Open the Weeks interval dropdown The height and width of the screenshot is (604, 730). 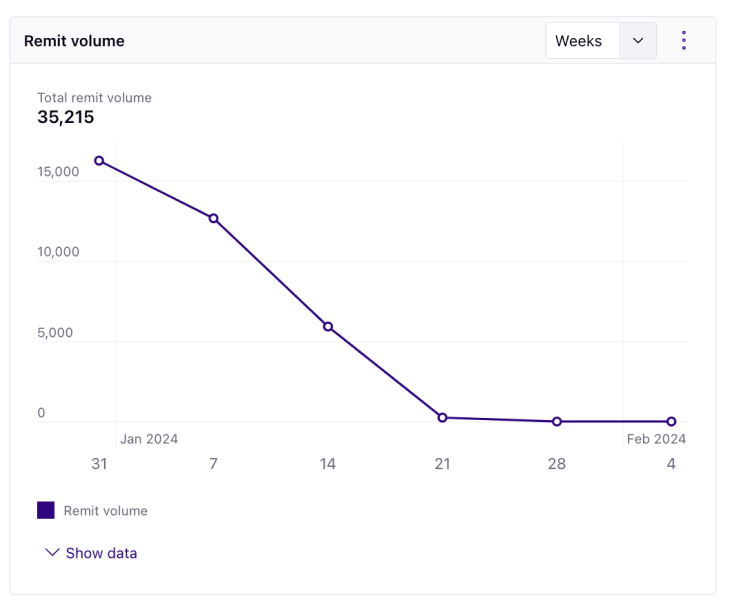pyautogui.click(x=601, y=41)
